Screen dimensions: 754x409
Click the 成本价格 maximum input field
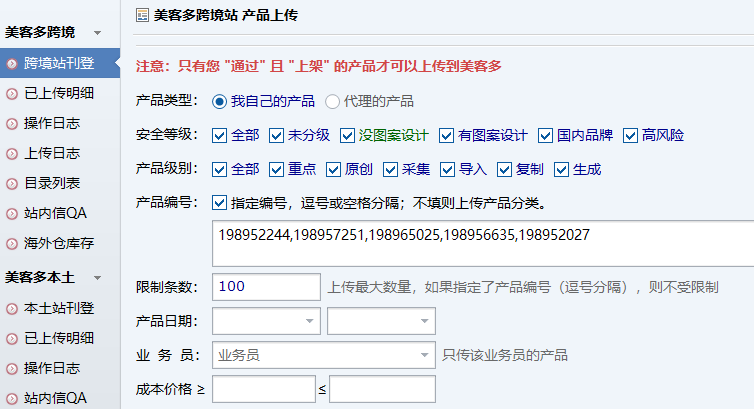pos(382,389)
